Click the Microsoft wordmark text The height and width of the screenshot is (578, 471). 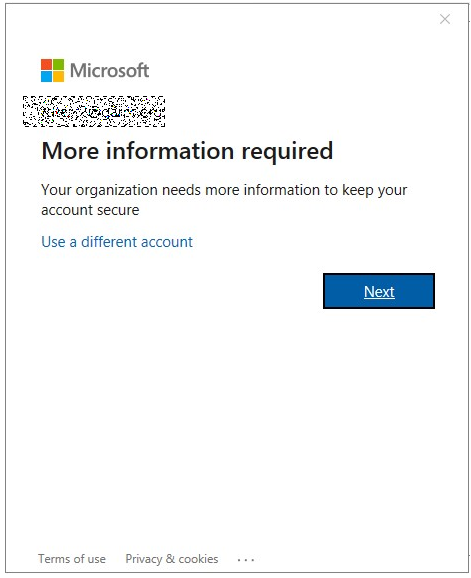pos(109,70)
